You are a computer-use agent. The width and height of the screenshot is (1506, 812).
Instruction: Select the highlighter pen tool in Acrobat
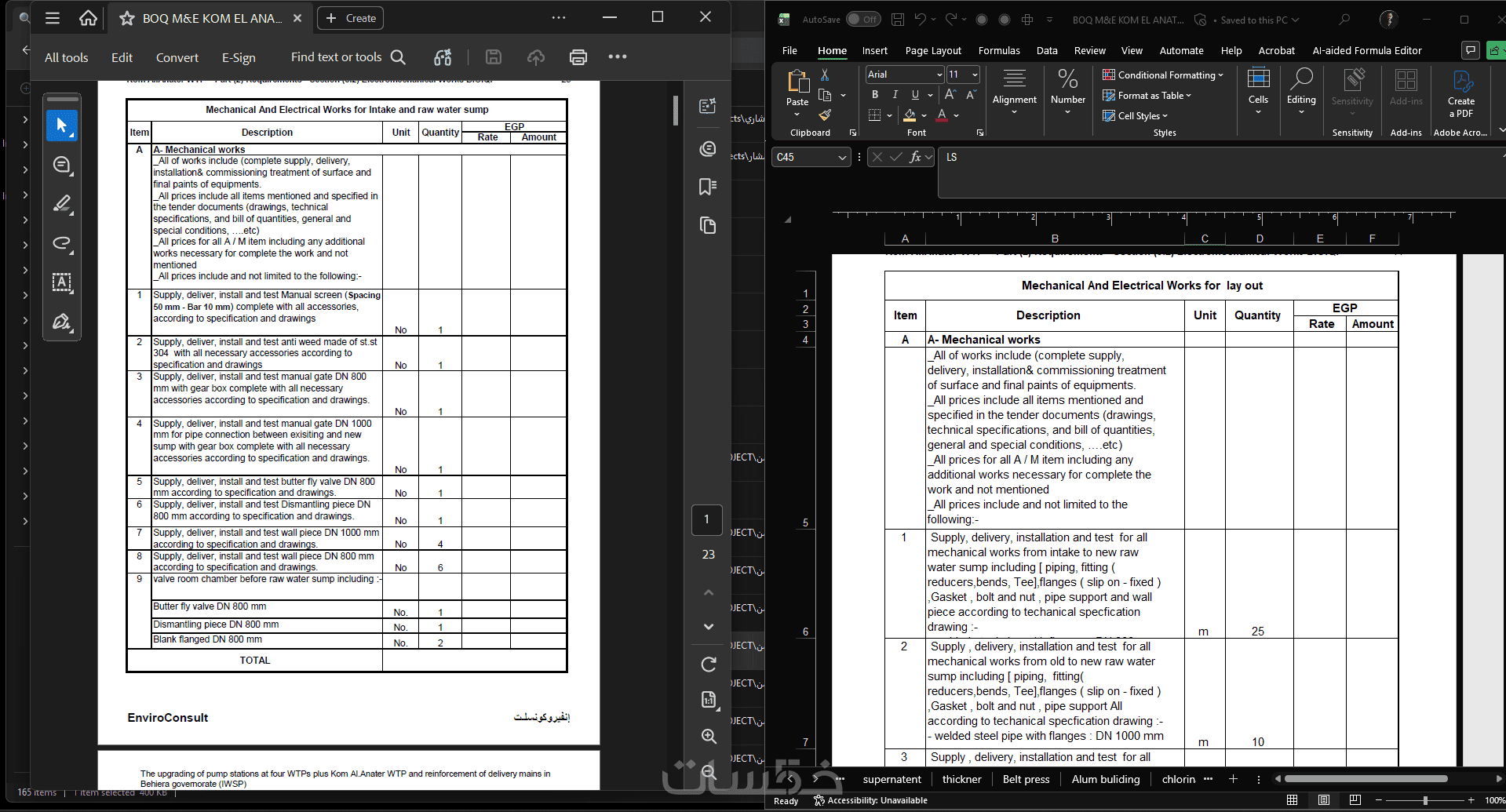point(62,204)
